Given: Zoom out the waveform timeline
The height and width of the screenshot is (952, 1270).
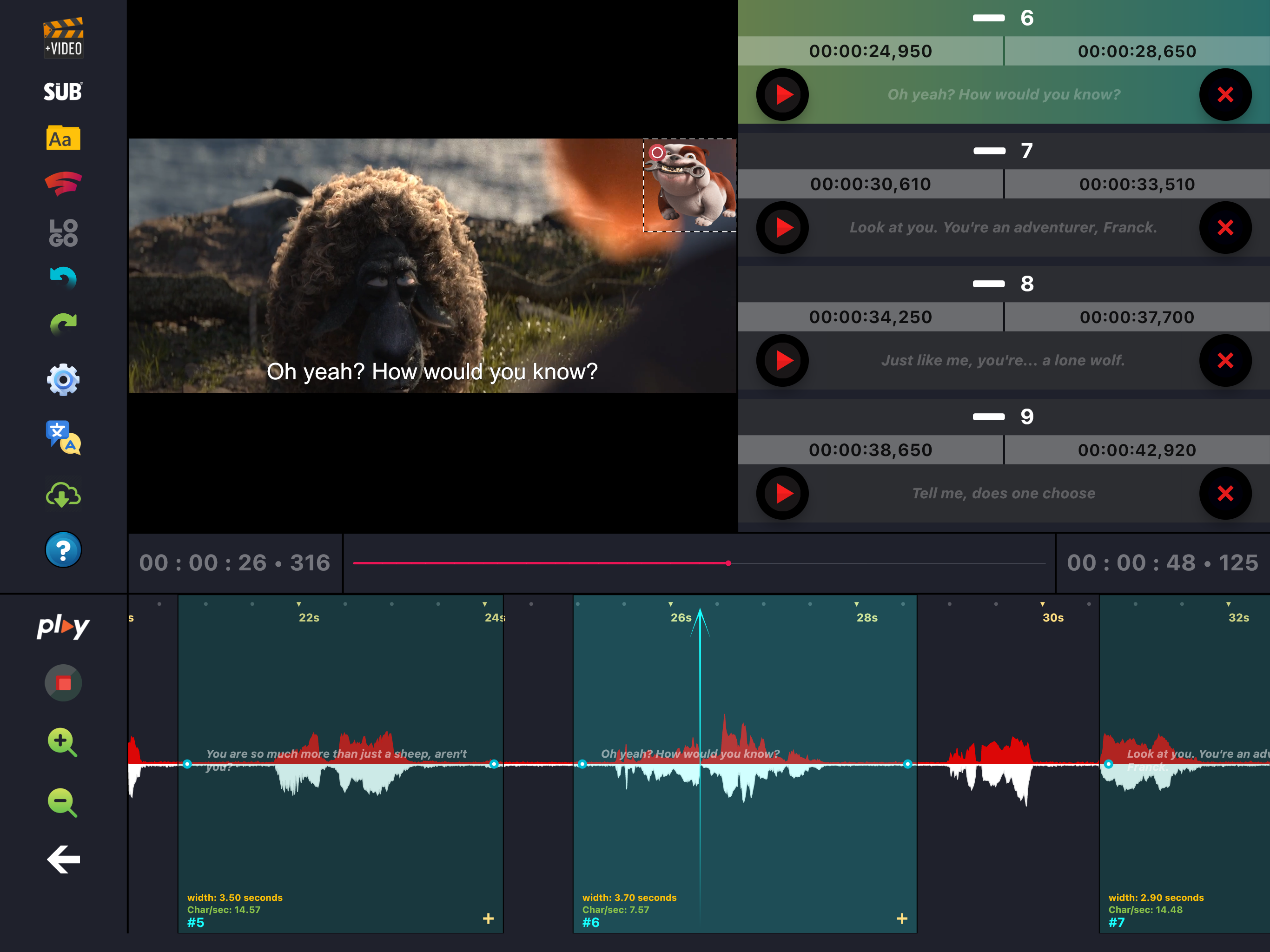Looking at the screenshot, I should 62,802.
